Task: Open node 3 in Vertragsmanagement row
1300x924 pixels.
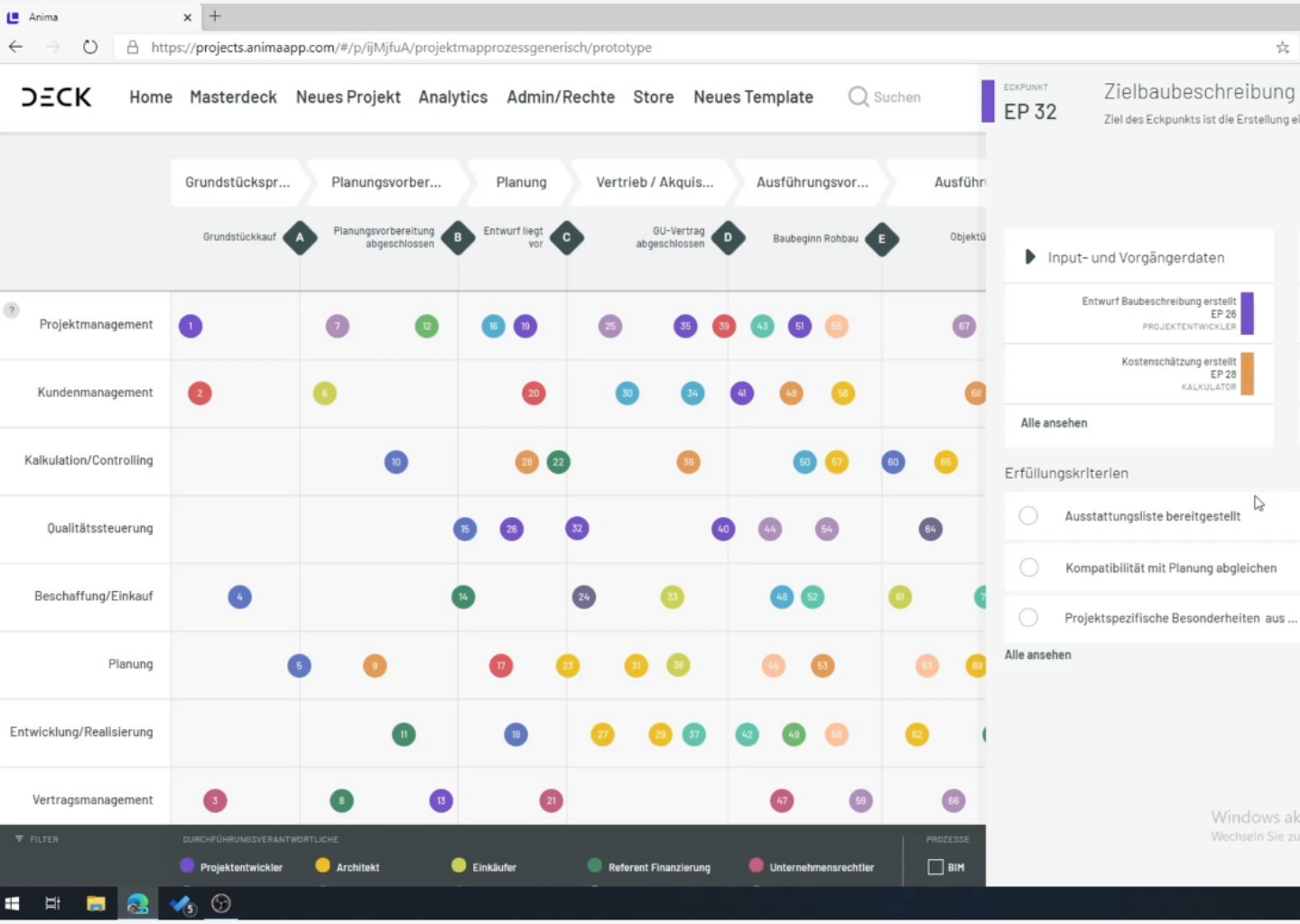Action: [x=215, y=800]
